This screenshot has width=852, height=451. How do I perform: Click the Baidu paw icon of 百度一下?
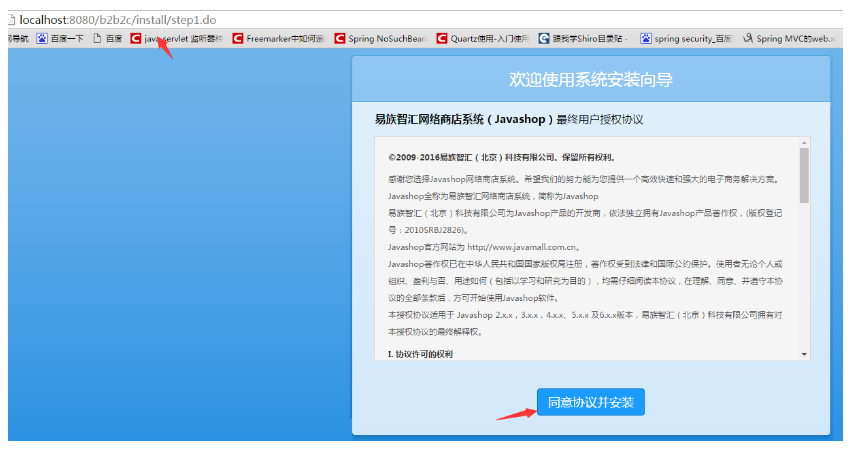pyautogui.click(x=42, y=39)
